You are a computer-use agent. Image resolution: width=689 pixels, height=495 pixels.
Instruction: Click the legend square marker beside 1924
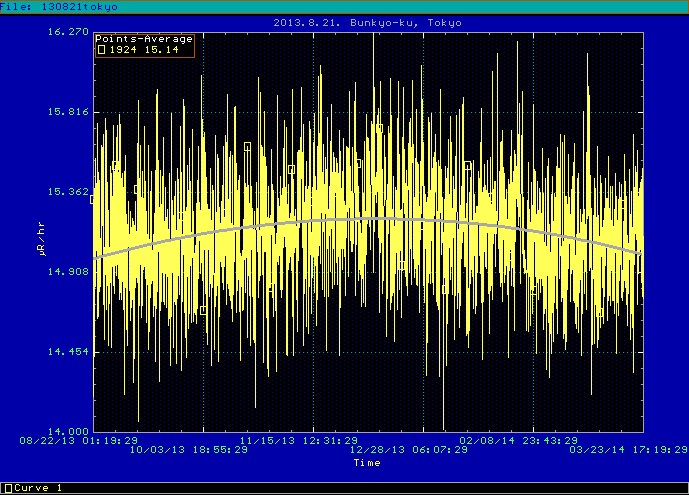pos(101,49)
